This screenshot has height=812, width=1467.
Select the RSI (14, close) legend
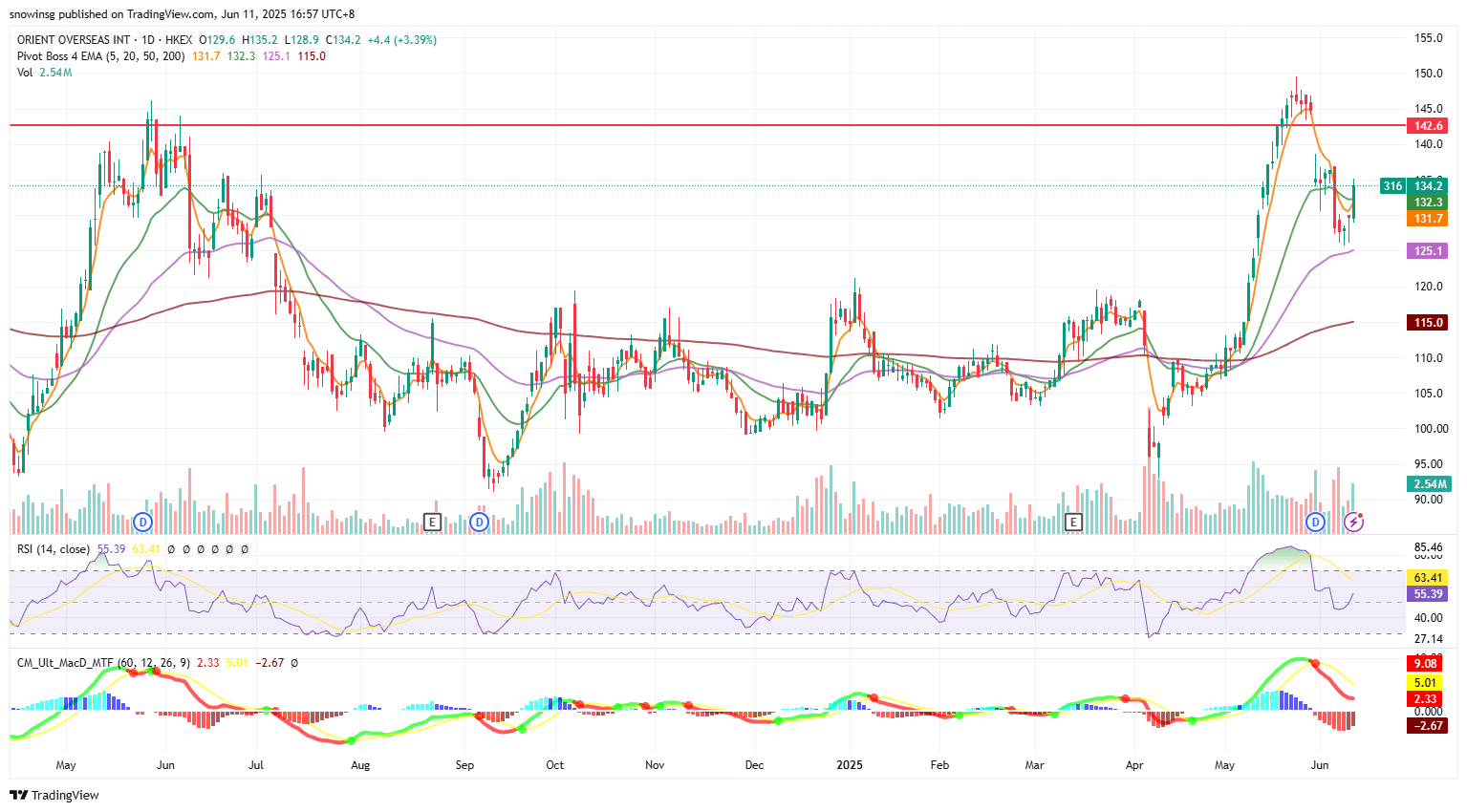coord(54,549)
